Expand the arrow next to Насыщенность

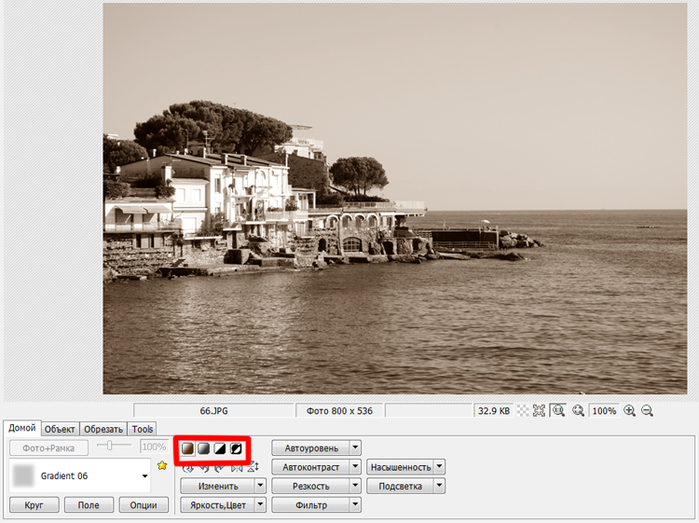tap(440, 467)
